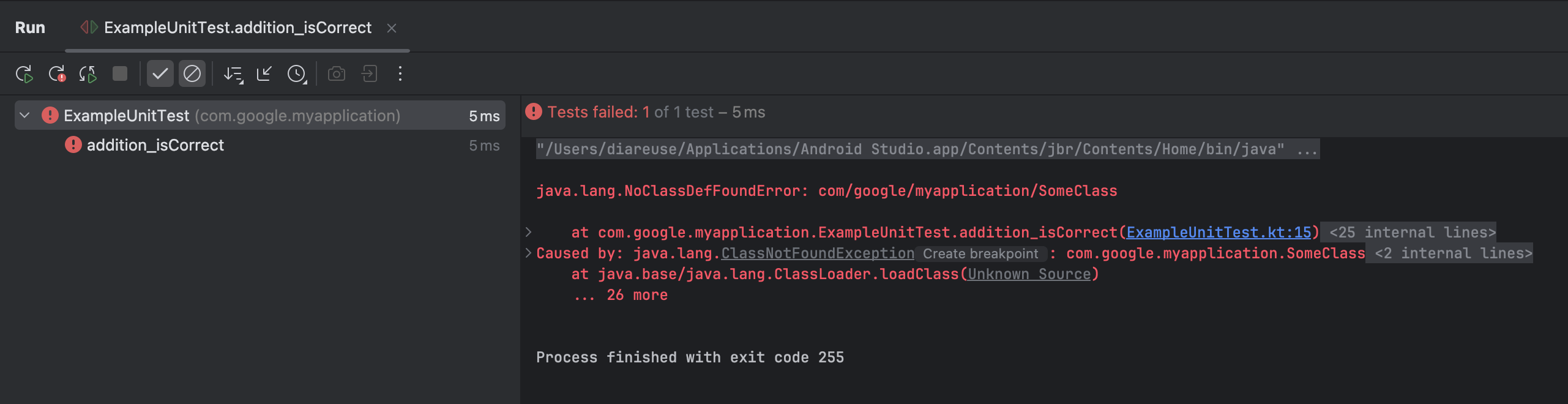Click the export test results icon
This screenshot has width=1568, height=404.
click(x=369, y=74)
